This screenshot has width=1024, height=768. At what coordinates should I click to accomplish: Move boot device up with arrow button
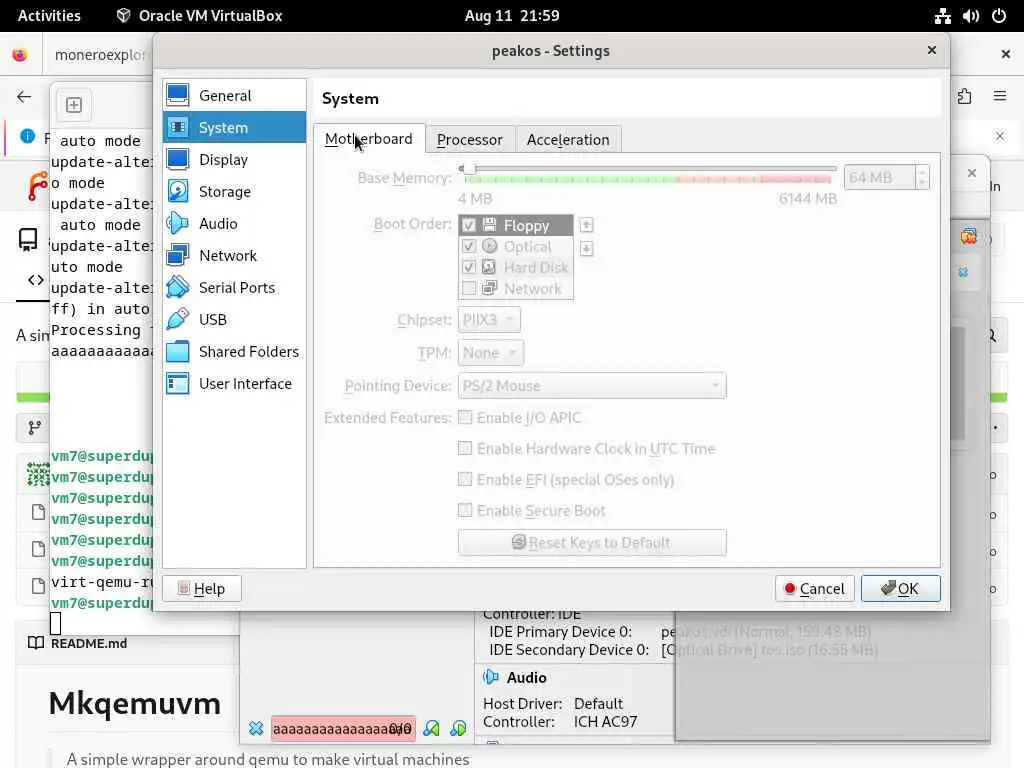pos(586,225)
